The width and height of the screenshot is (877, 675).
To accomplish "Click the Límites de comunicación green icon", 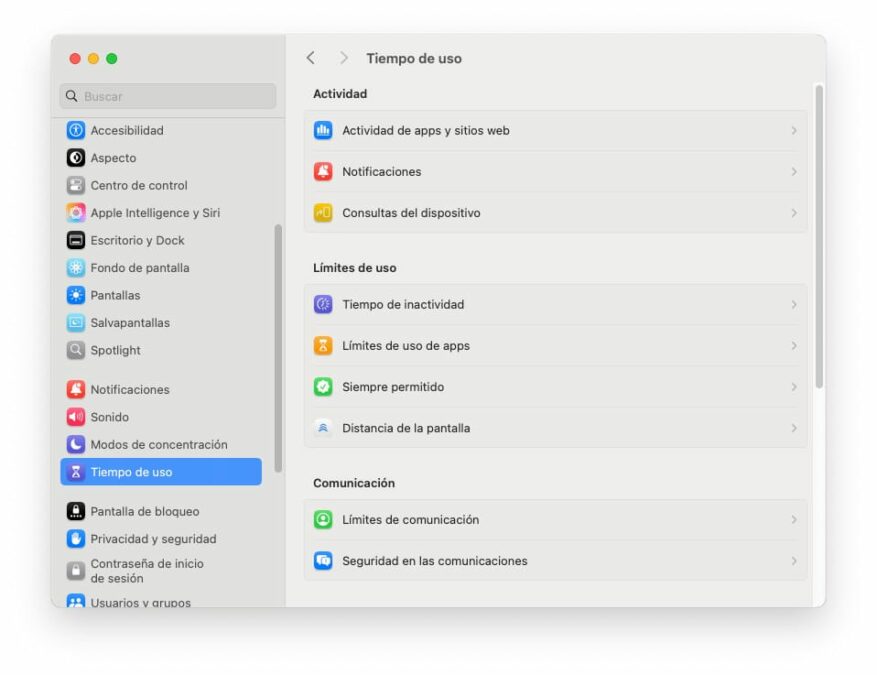I will pyautogui.click(x=323, y=520).
